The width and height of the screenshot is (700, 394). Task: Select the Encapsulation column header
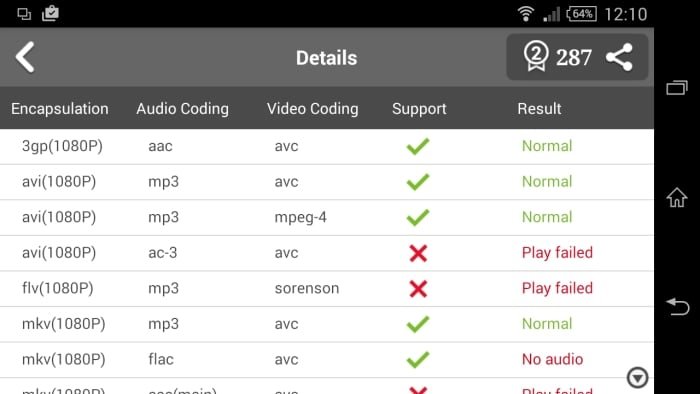(60, 108)
